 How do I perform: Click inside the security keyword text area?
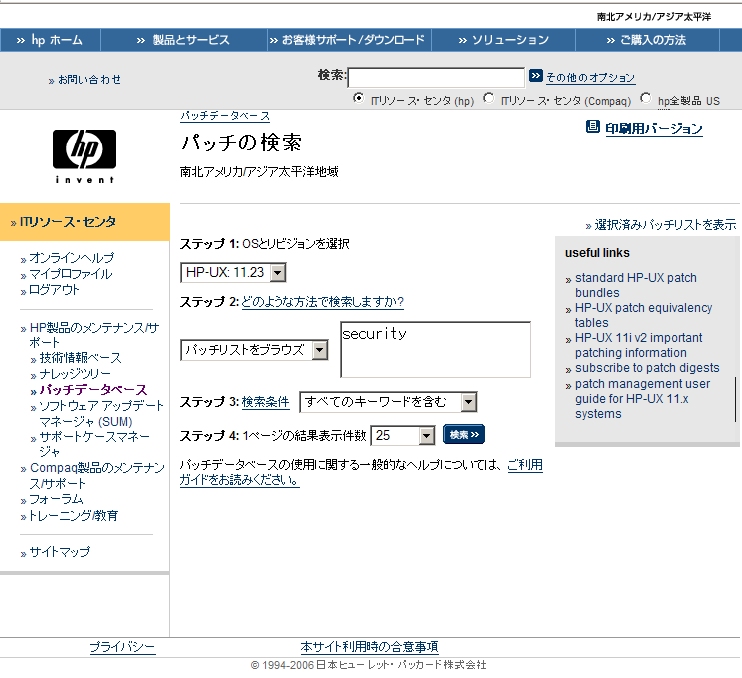tap(434, 349)
